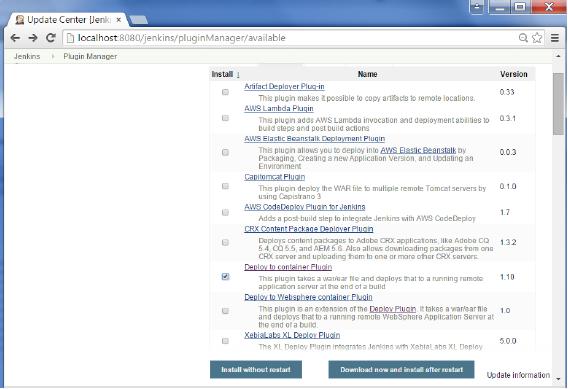Go back using the browser back arrow
Screen dimensions: 568x389
15,38
